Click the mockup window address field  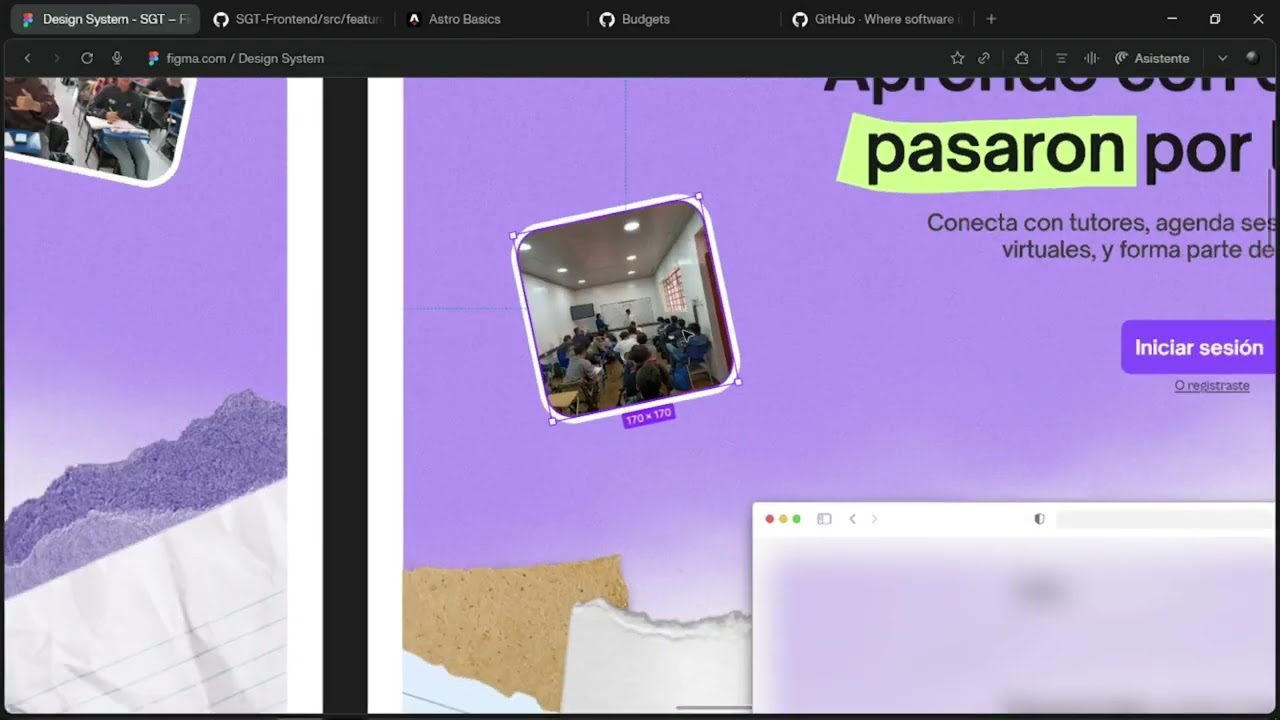coord(1165,519)
